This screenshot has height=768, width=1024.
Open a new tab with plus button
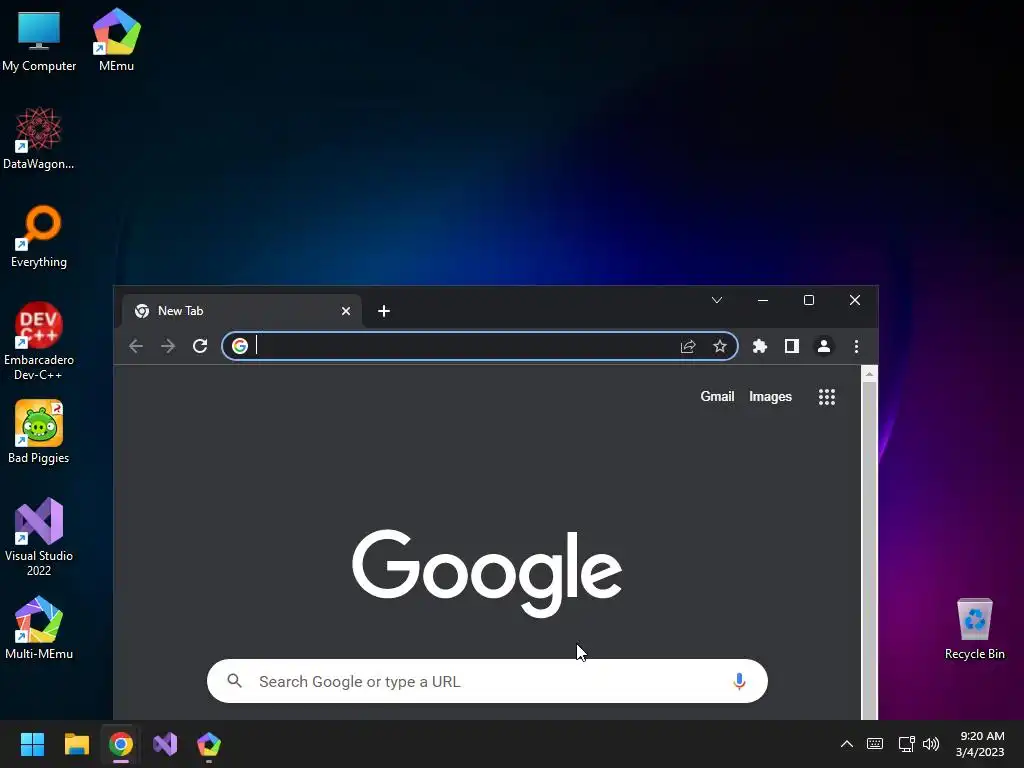point(384,311)
